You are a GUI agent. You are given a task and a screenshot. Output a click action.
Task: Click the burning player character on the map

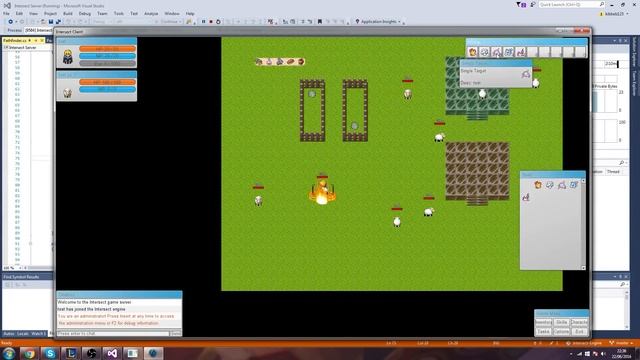click(322, 193)
